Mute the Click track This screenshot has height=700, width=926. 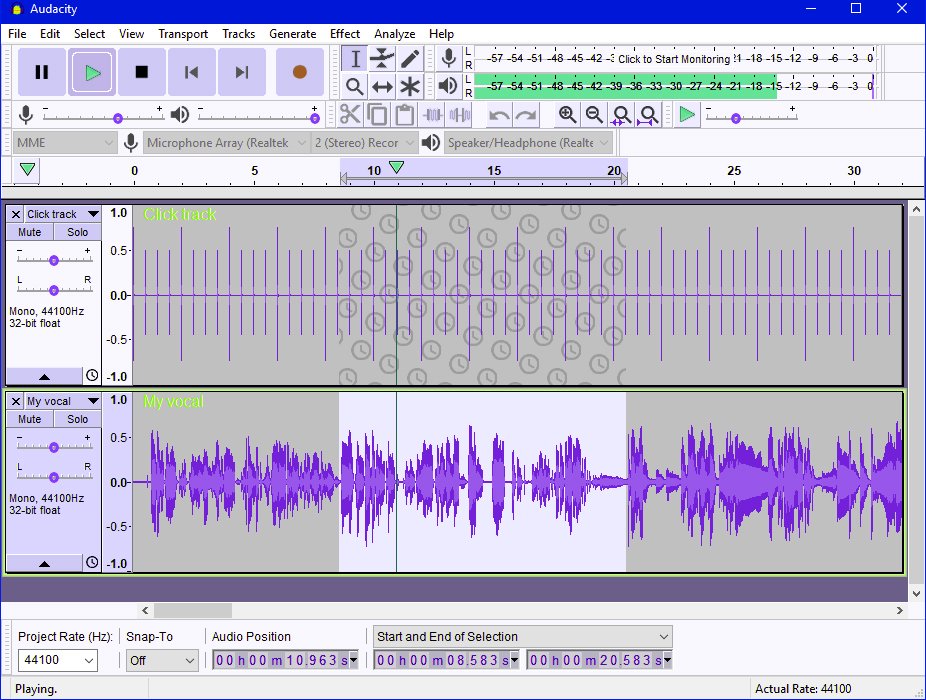coord(30,232)
